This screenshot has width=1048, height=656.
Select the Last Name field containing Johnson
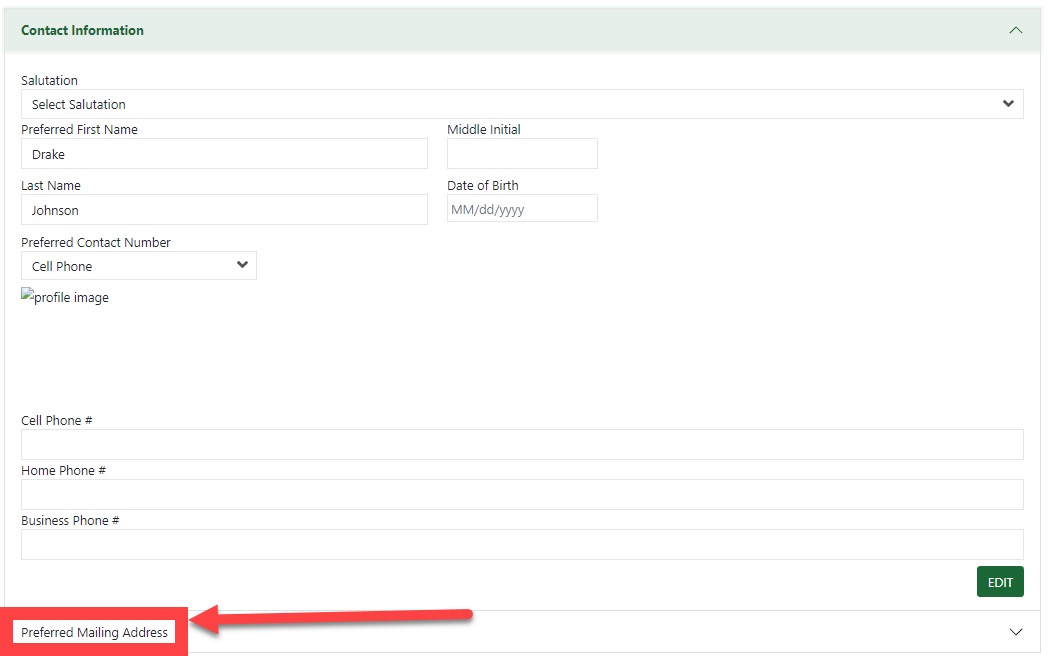[224, 210]
